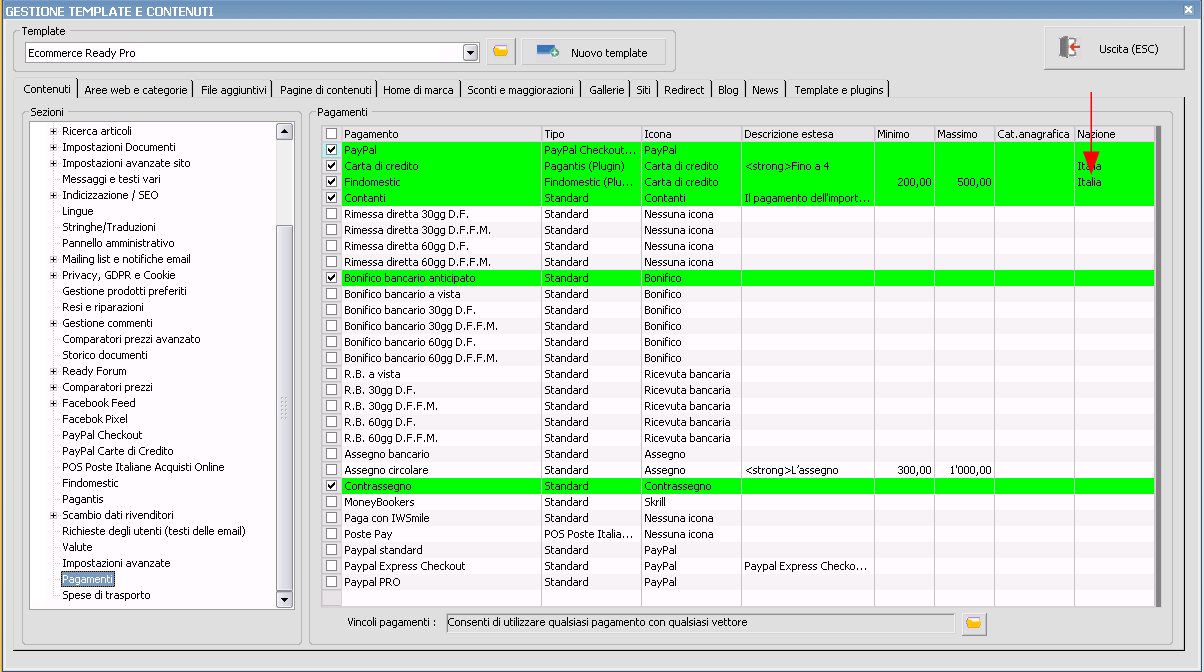Viewport: 1204px width, 672px height.
Task: Switch to Sconti e maggiorazioni tab
Action: [x=521, y=90]
